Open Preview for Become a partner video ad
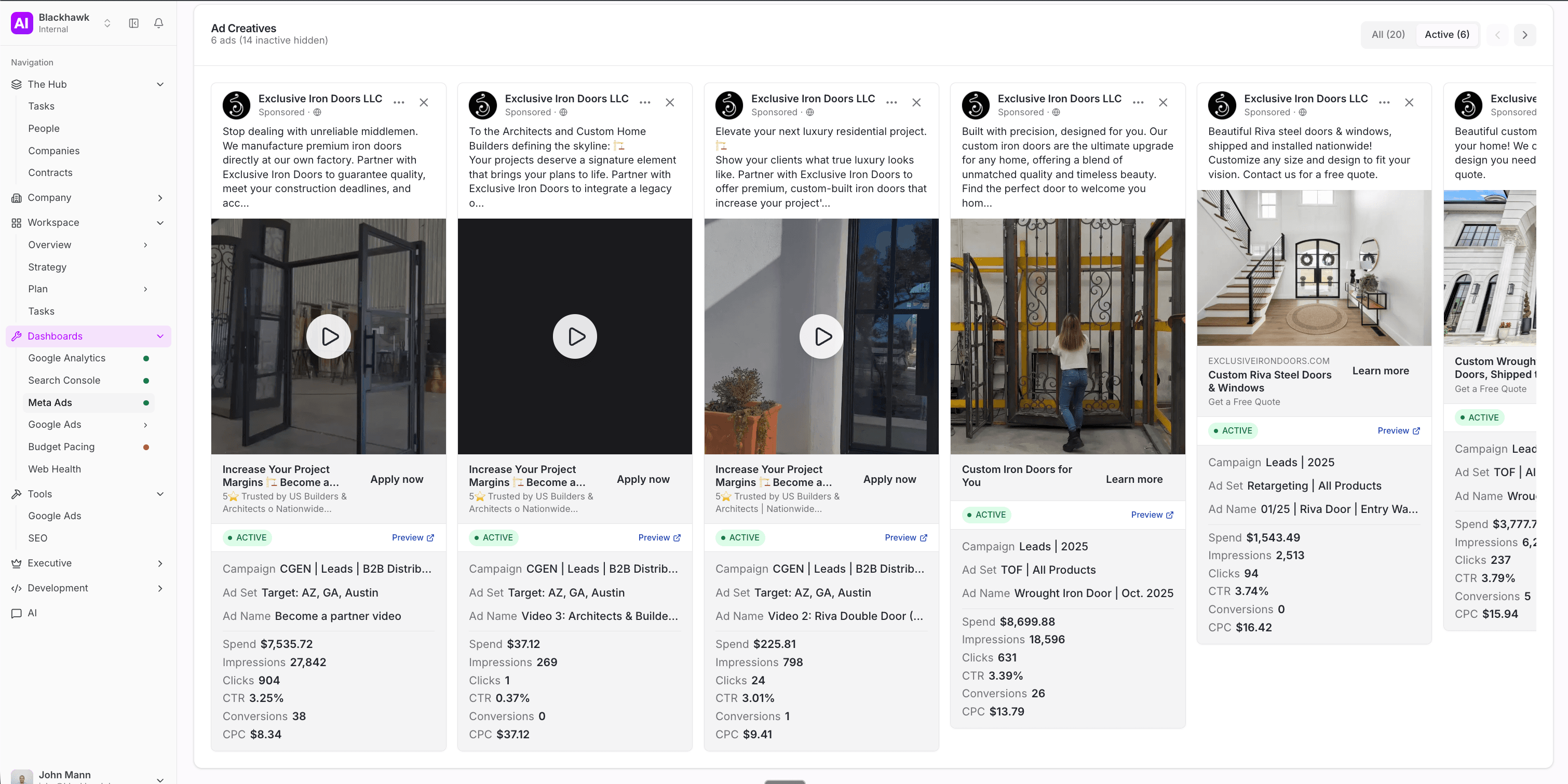Screen dimensions: 1568x784 (413, 538)
